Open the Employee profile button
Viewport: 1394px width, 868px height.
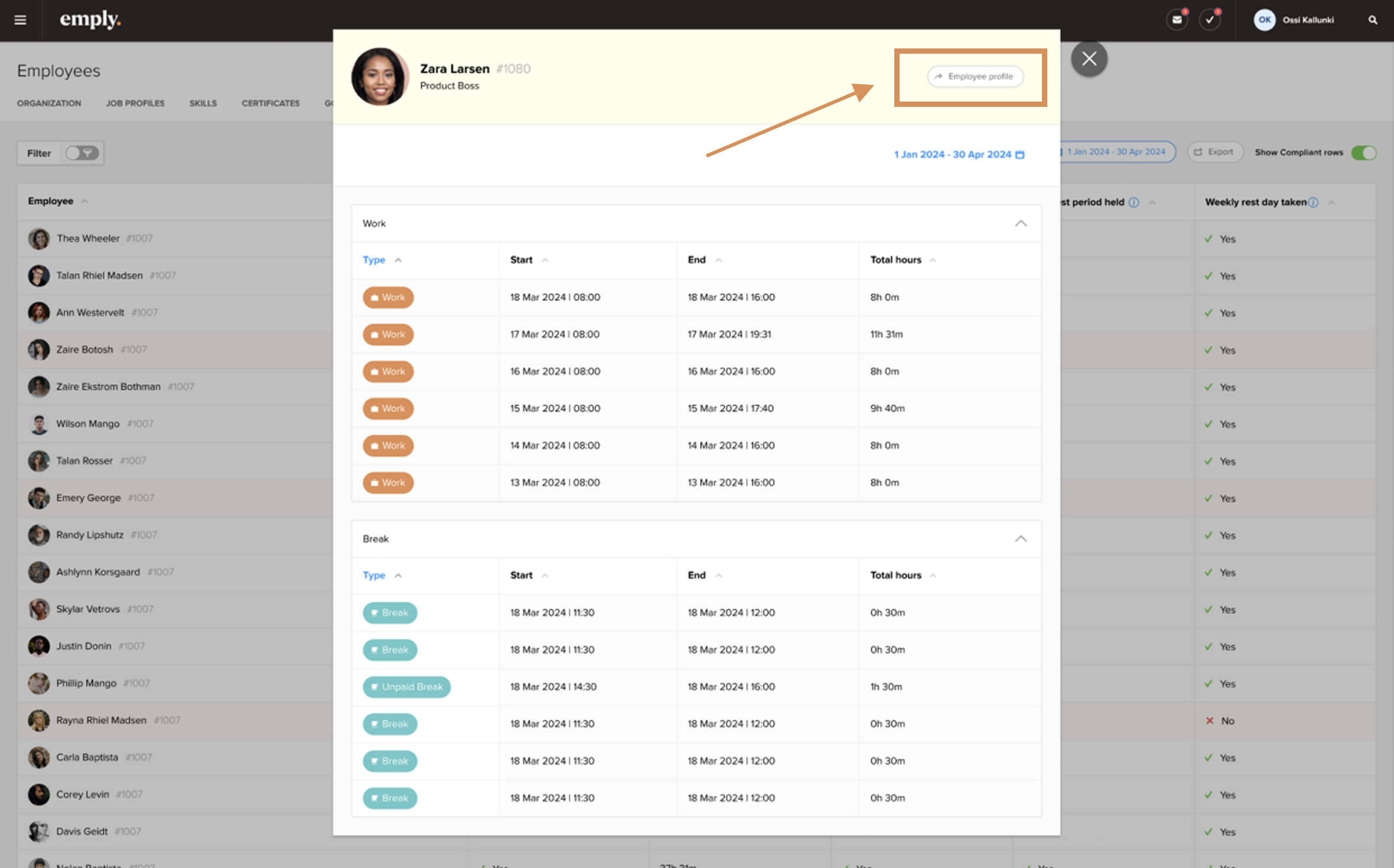tap(975, 77)
